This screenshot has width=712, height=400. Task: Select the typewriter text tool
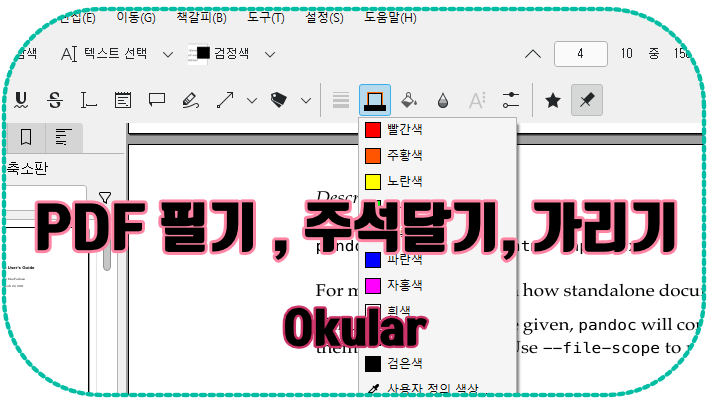89,100
